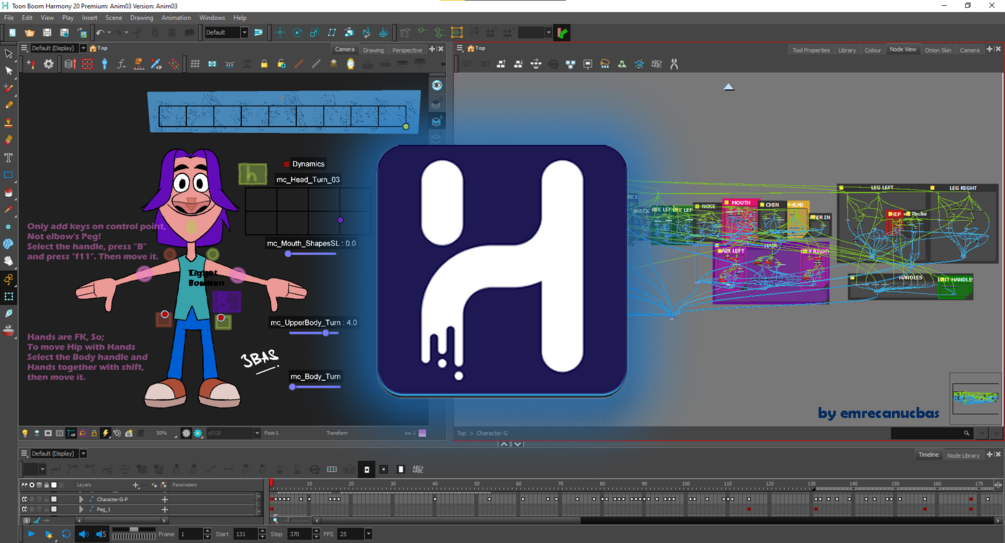The height and width of the screenshot is (543, 1005).
Task: Click the Open Scene folder icon
Action: [x=29, y=33]
